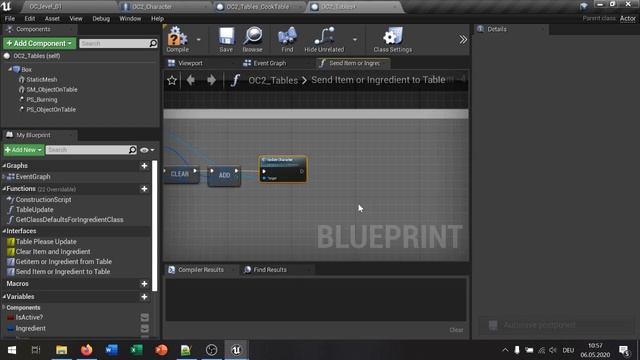Browse to asset in Content Browser
The width and height of the screenshot is (640, 360).
pyautogui.click(x=252, y=40)
